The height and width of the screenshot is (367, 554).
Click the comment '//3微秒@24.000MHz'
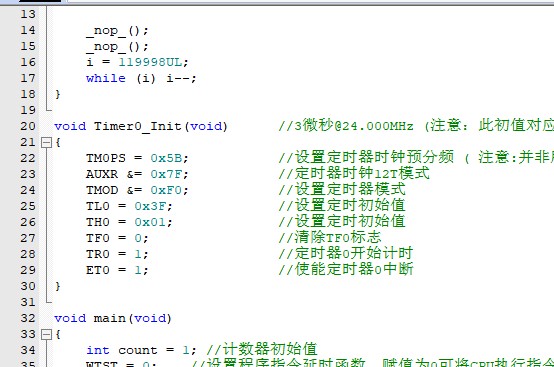click(x=346, y=126)
